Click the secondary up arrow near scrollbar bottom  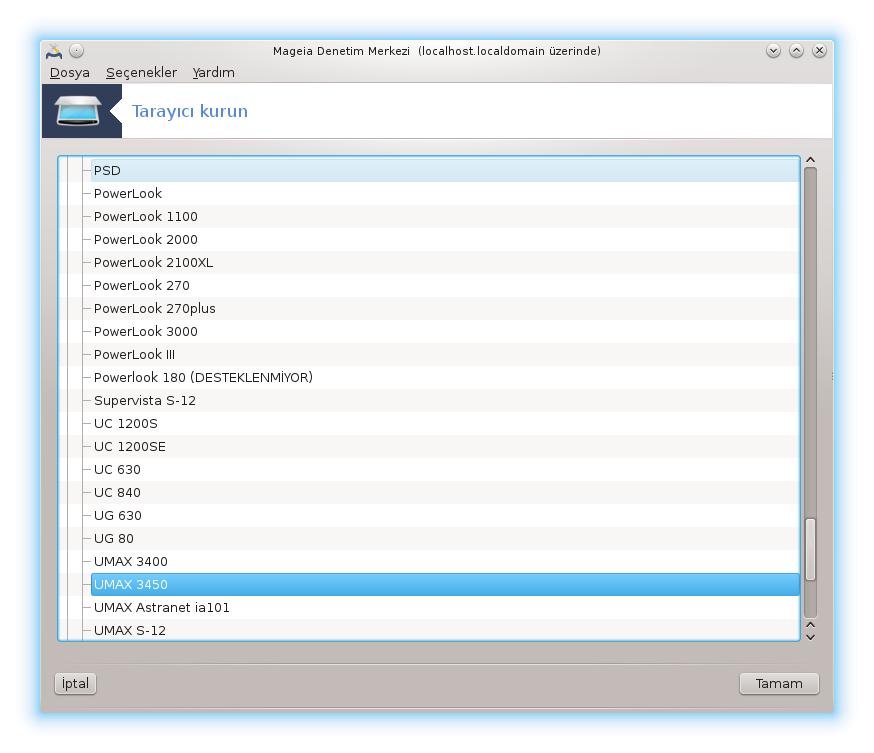(x=810, y=625)
